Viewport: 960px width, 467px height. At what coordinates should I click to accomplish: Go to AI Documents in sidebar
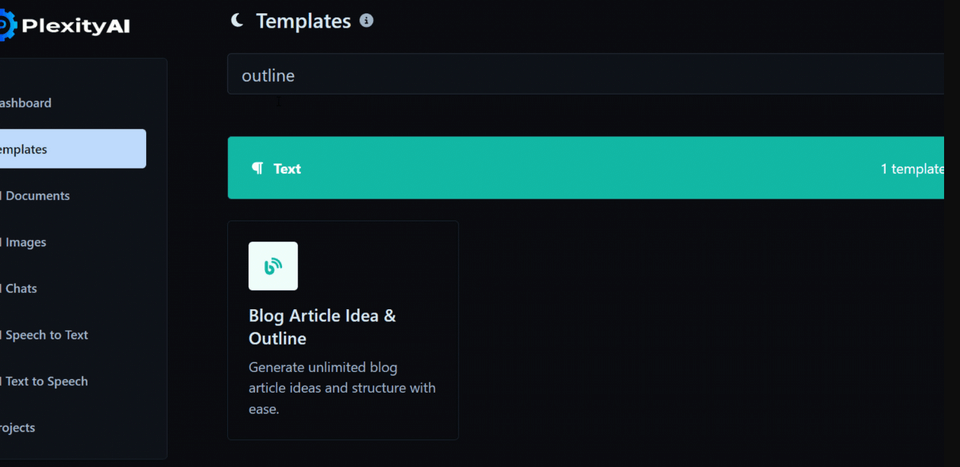(x=36, y=196)
